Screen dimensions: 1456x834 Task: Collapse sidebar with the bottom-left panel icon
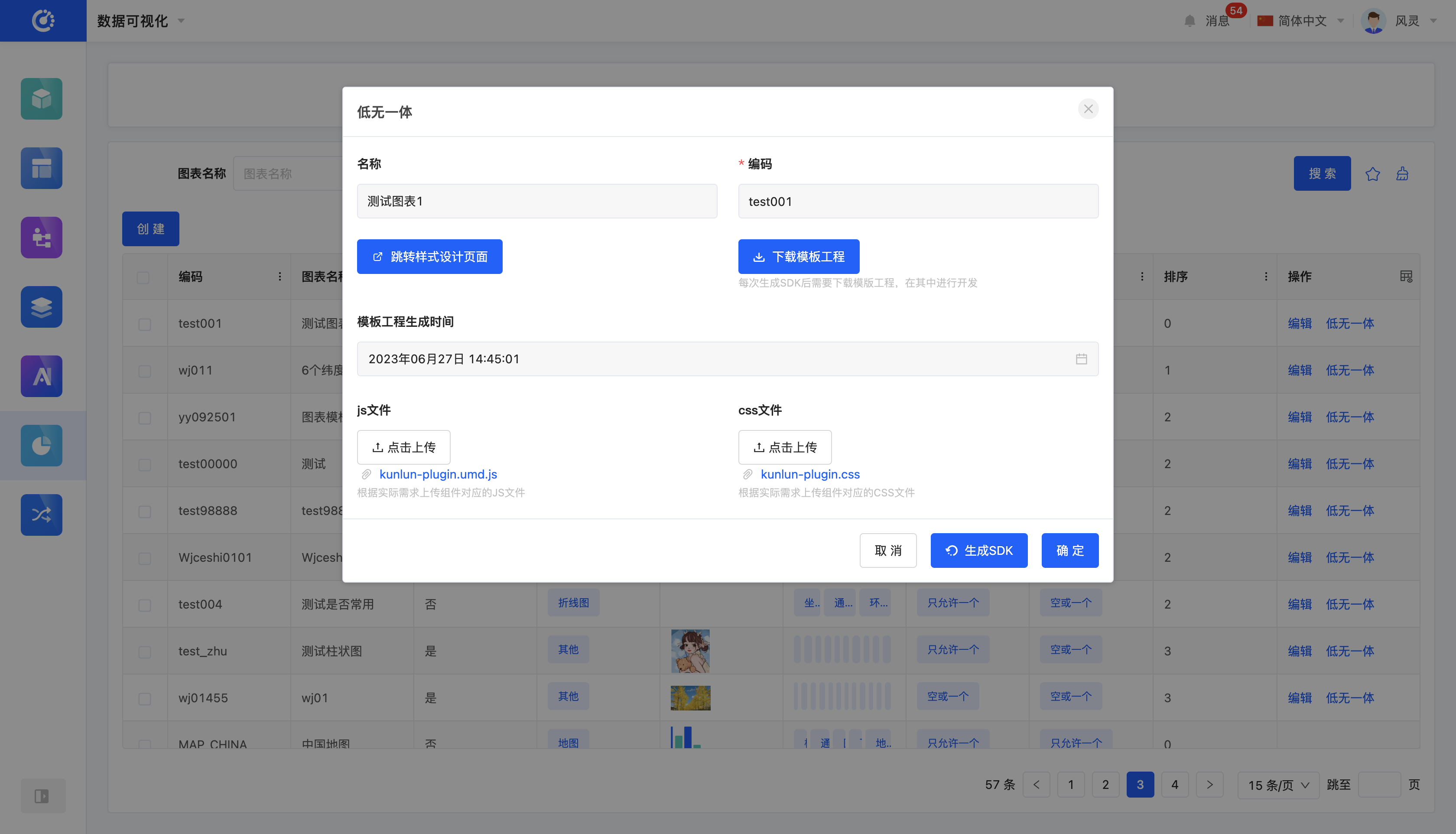[41, 795]
